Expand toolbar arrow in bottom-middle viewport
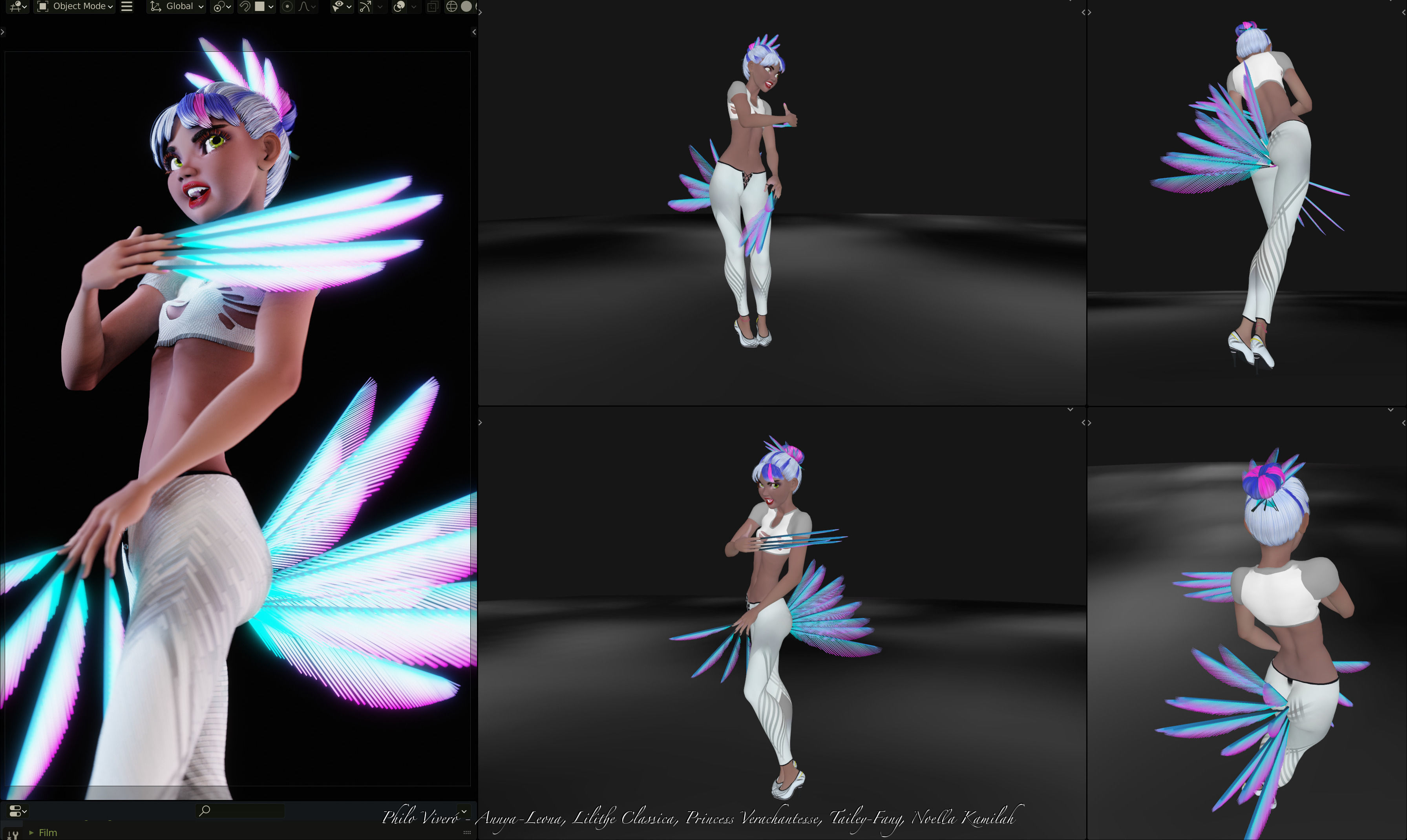1407x840 pixels. point(481,423)
